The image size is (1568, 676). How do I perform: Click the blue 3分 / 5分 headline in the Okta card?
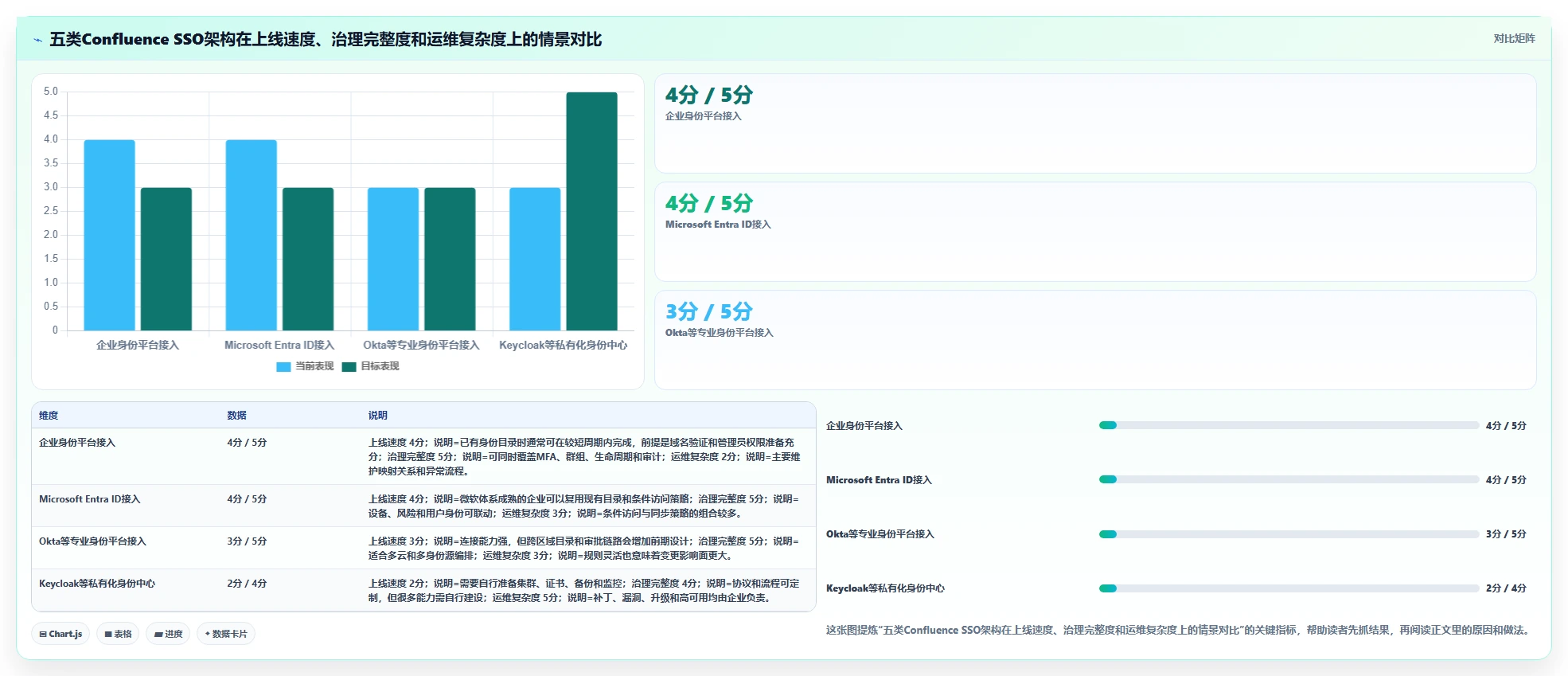(709, 311)
